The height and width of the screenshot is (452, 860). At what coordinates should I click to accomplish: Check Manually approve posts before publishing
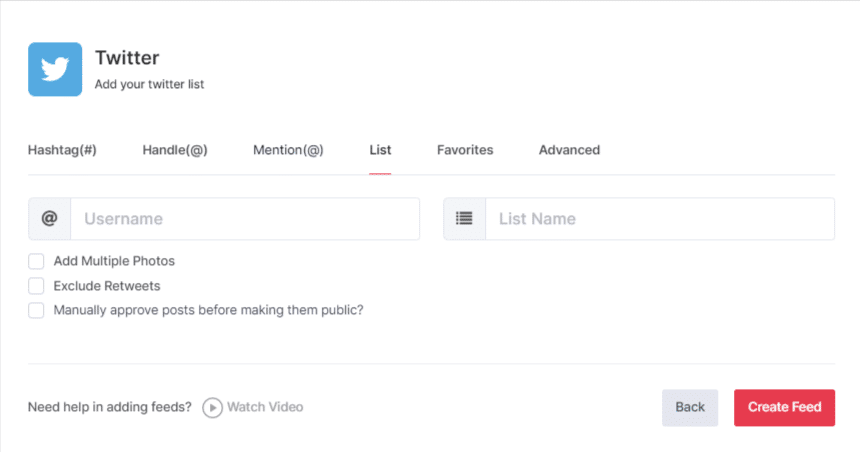[36, 310]
